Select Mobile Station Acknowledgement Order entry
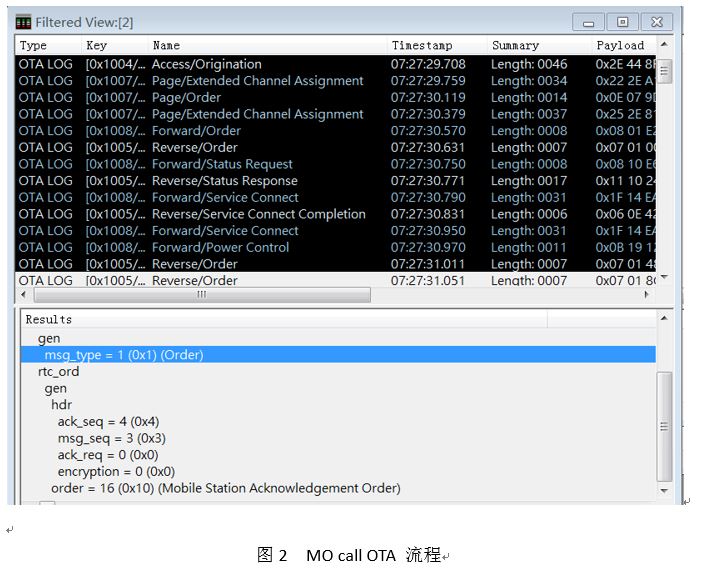This screenshot has height=574, width=701. (226, 488)
